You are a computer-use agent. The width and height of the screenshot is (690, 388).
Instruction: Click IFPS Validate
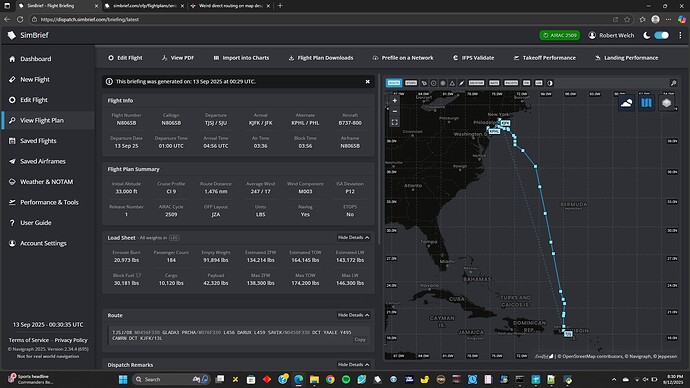(473, 58)
